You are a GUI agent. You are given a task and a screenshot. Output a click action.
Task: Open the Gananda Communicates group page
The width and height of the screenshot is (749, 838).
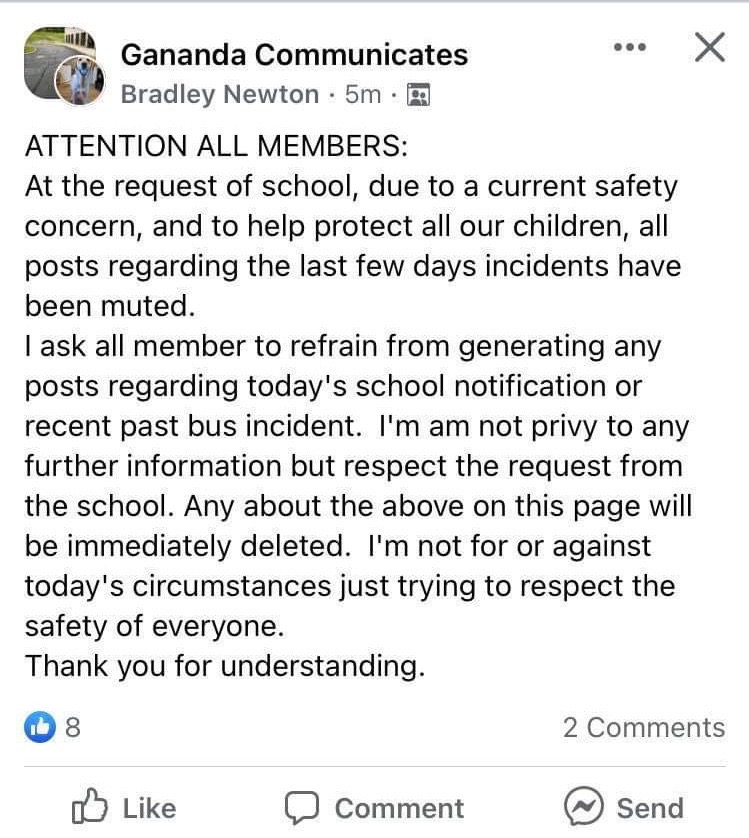coord(294,55)
